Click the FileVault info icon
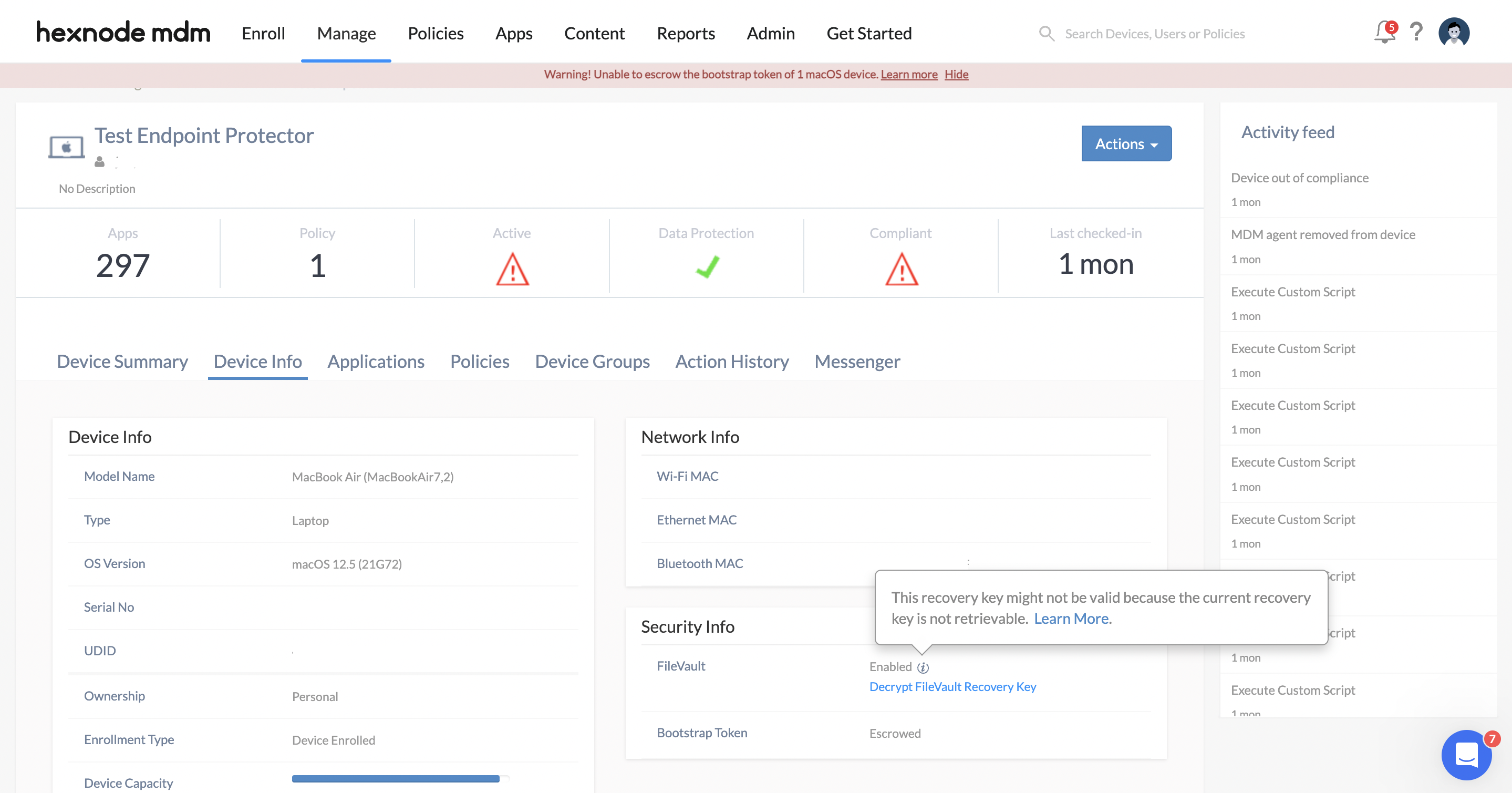The image size is (1512, 793). [x=923, y=667]
